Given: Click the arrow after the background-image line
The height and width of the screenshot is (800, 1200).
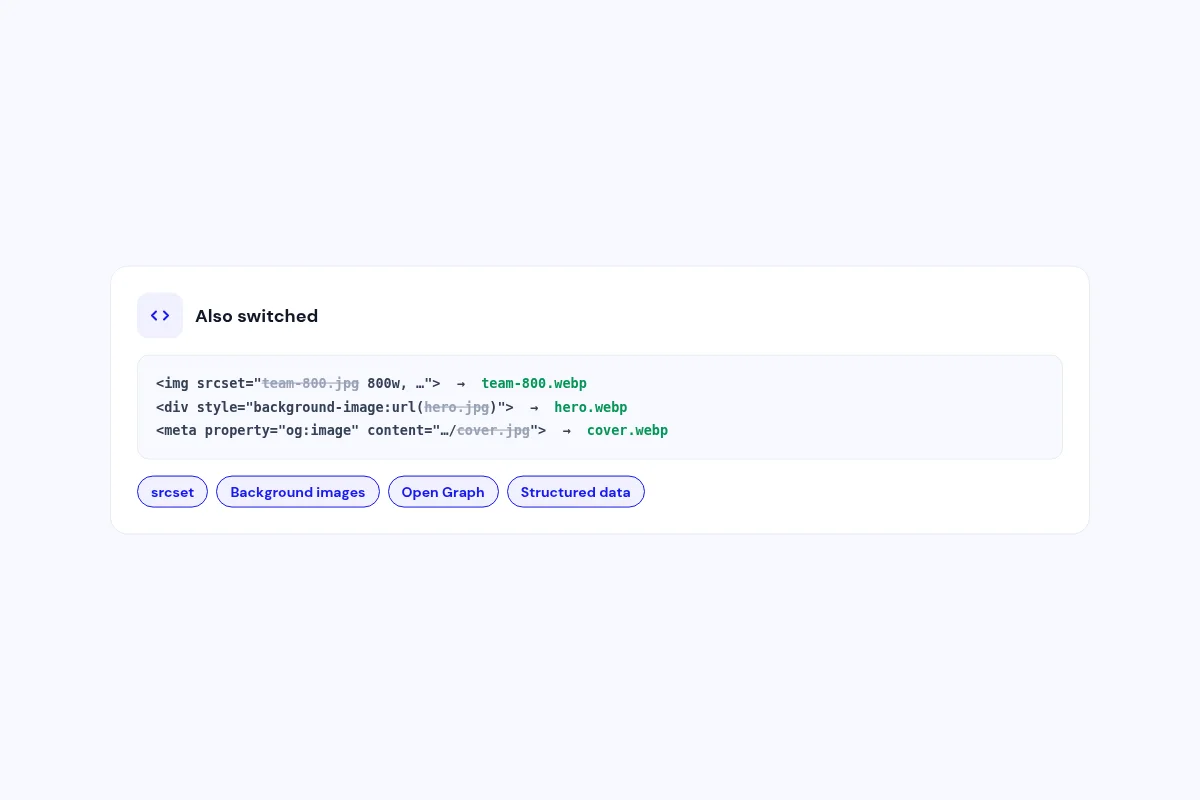Looking at the screenshot, I should 534,407.
